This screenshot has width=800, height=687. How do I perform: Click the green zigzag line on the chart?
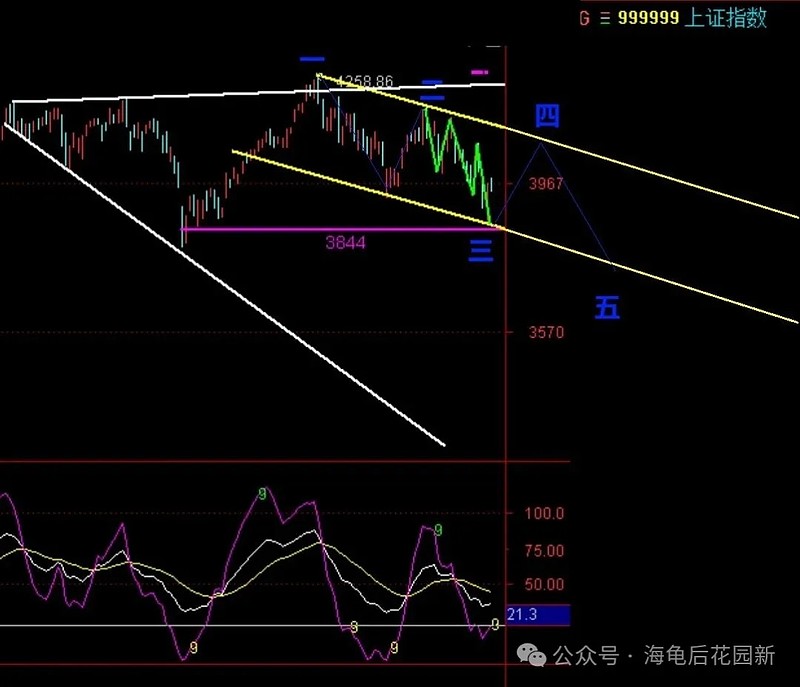[458, 165]
